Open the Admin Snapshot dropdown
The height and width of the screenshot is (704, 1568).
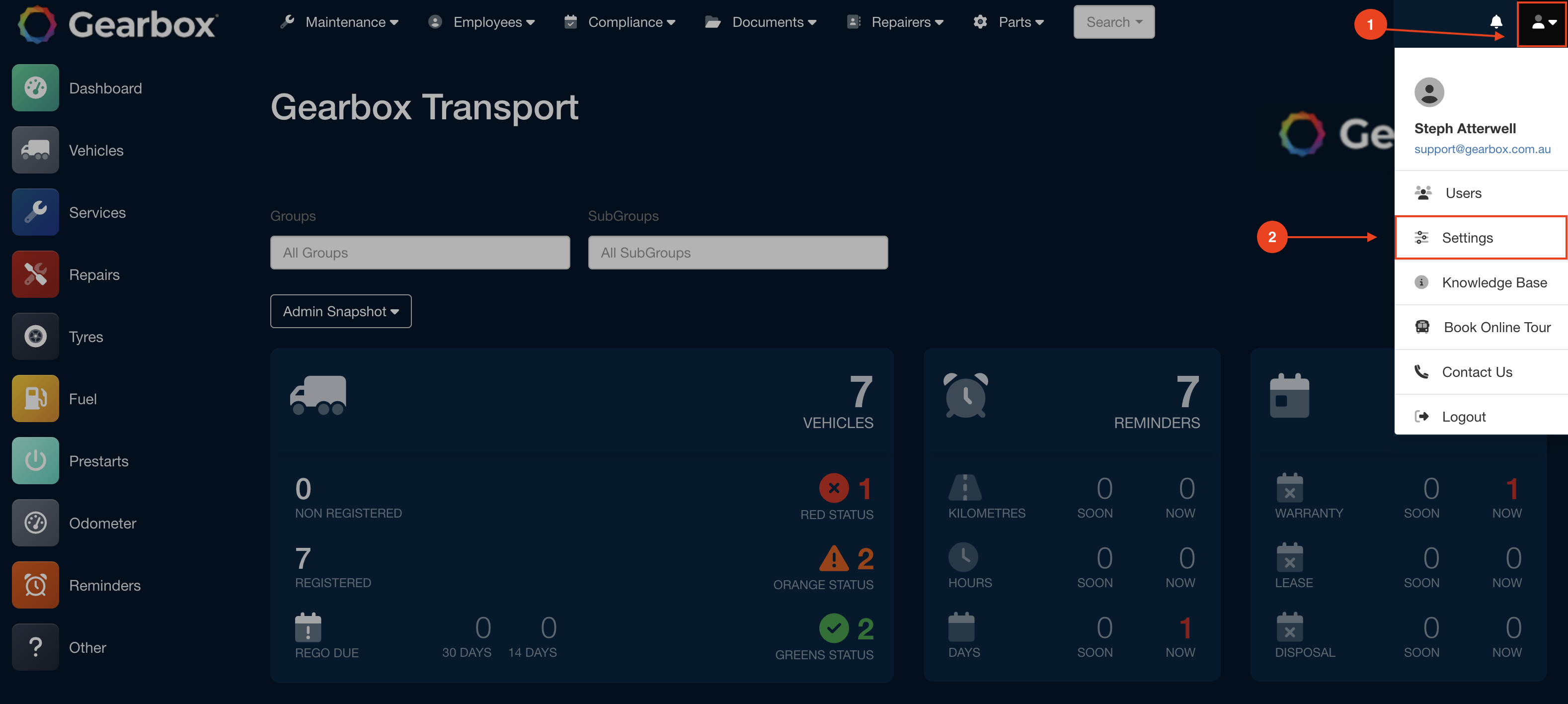point(341,311)
